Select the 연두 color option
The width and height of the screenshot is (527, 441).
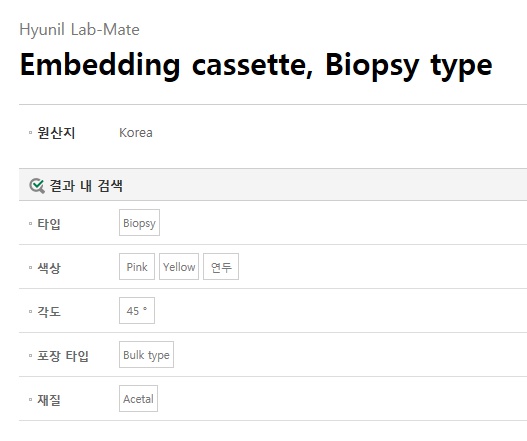(221, 267)
